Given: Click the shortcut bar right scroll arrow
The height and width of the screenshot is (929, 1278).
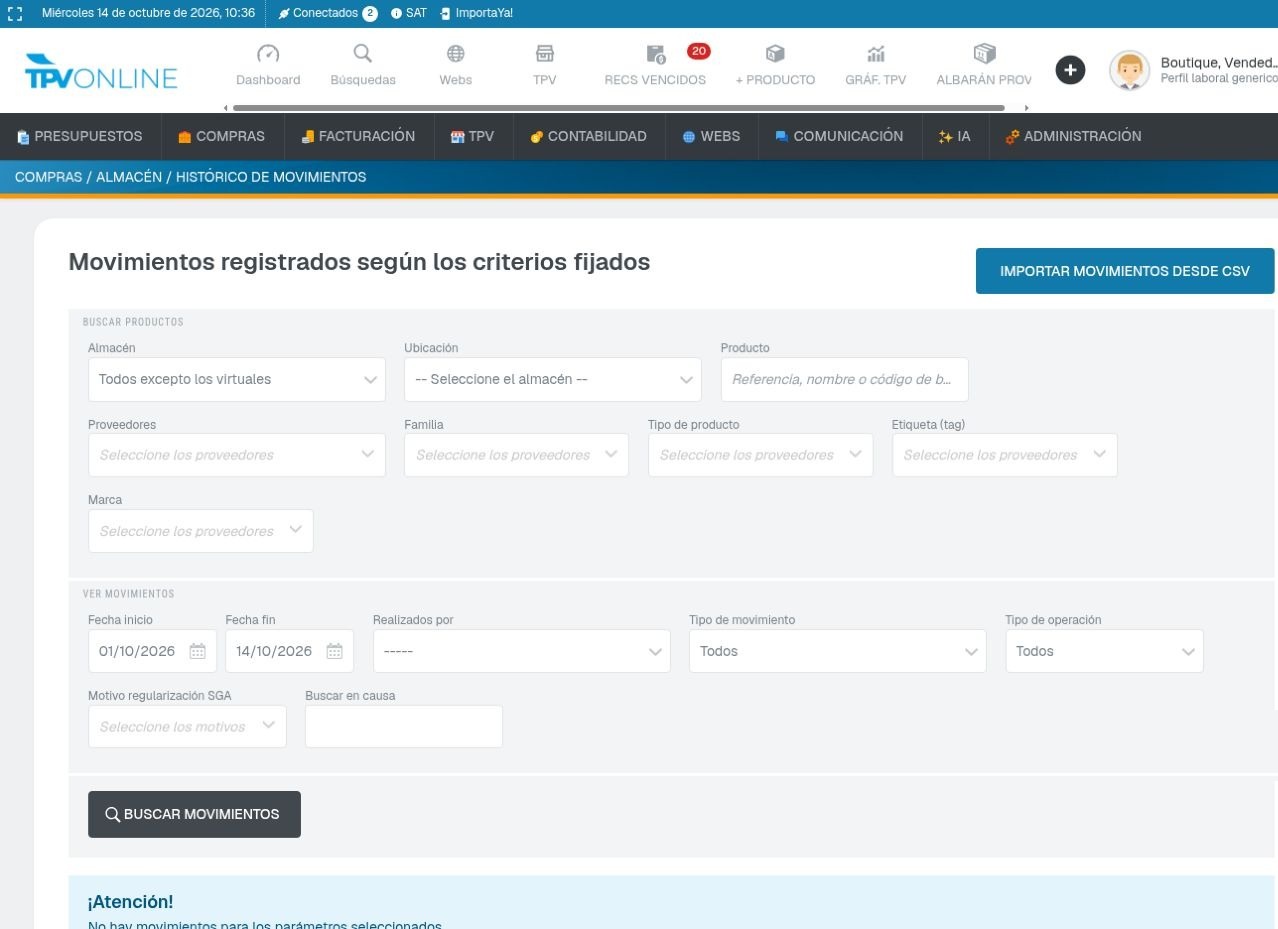Looking at the screenshot, I should click(1027, 107).
